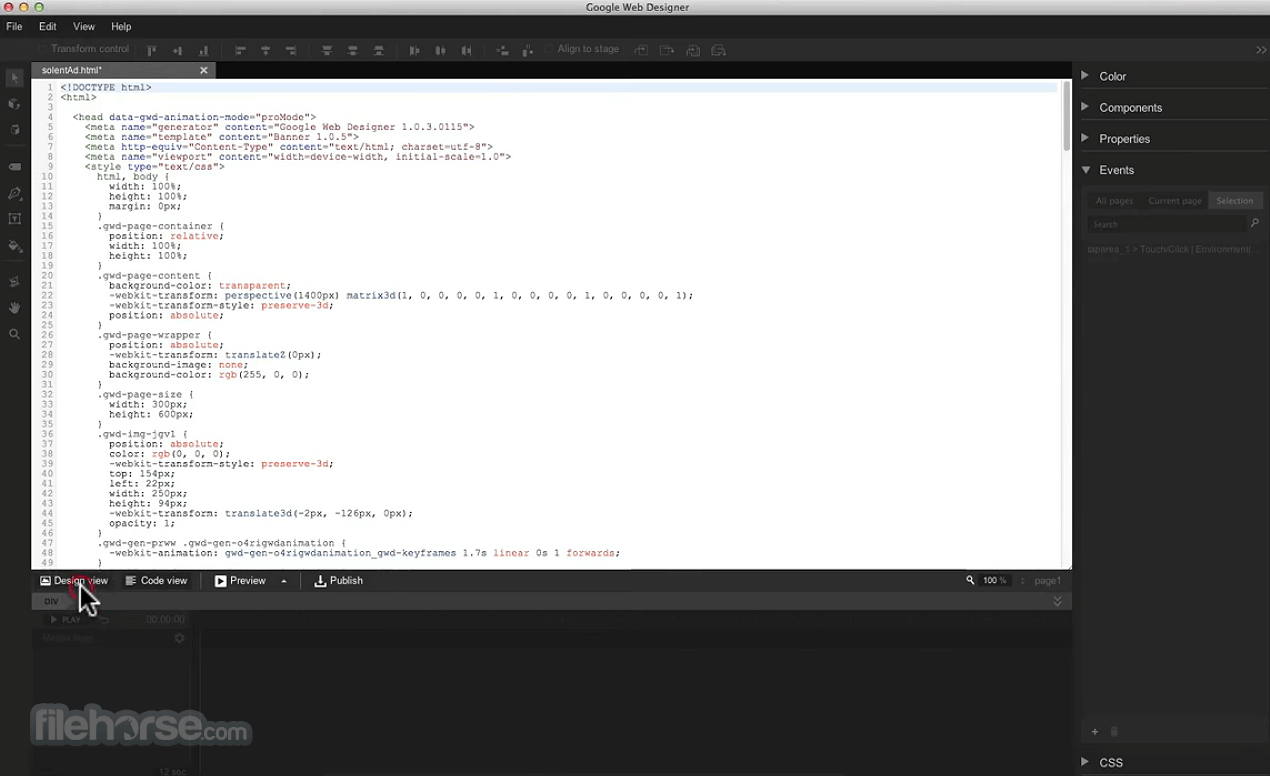
Task: Close the solentAd.html tab
Action: tap(204, 71)
